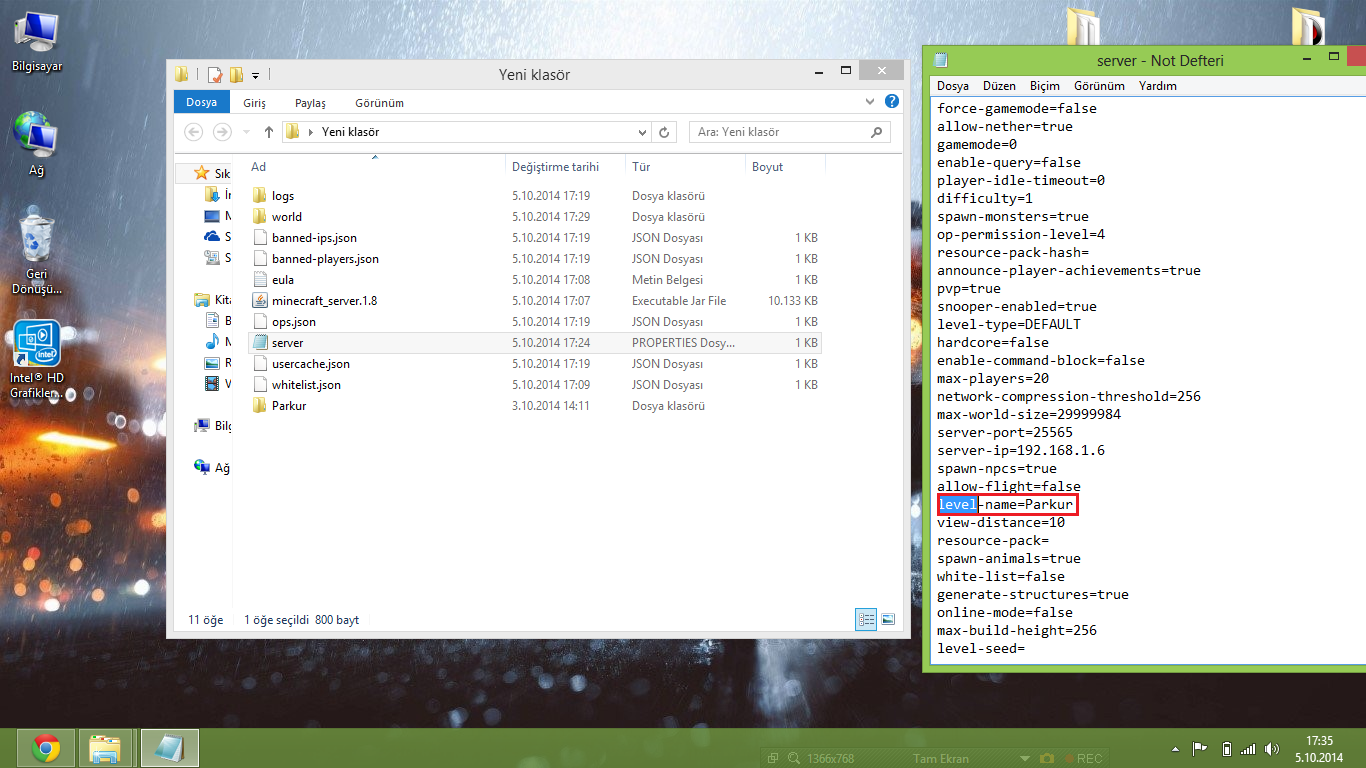
Task: Show hidden tray icons with the up arrow
Action: click(x=1176, y=748)
